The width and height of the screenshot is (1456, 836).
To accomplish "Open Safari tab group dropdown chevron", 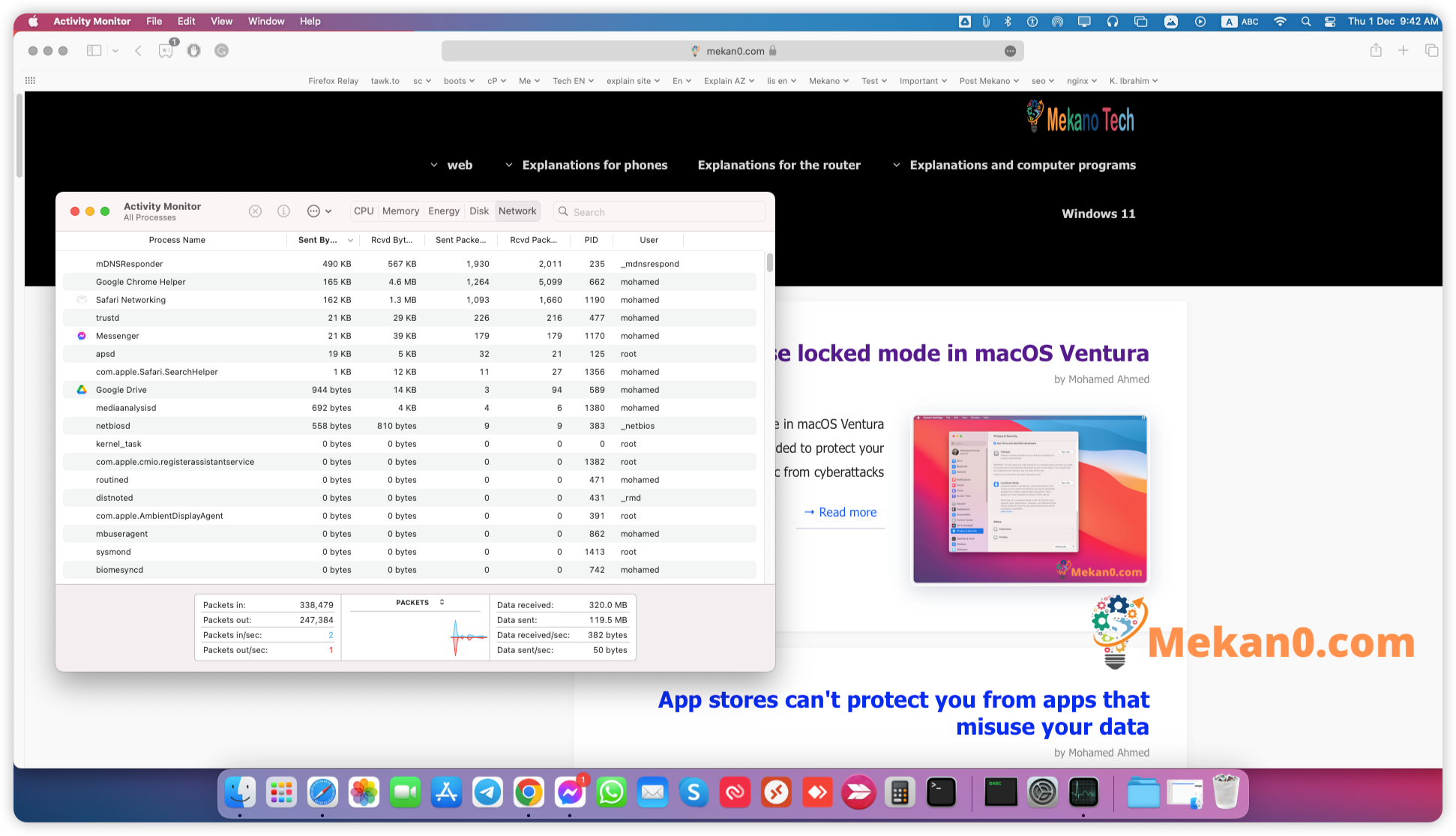I will pyautogui.click(x=115, y=51).
